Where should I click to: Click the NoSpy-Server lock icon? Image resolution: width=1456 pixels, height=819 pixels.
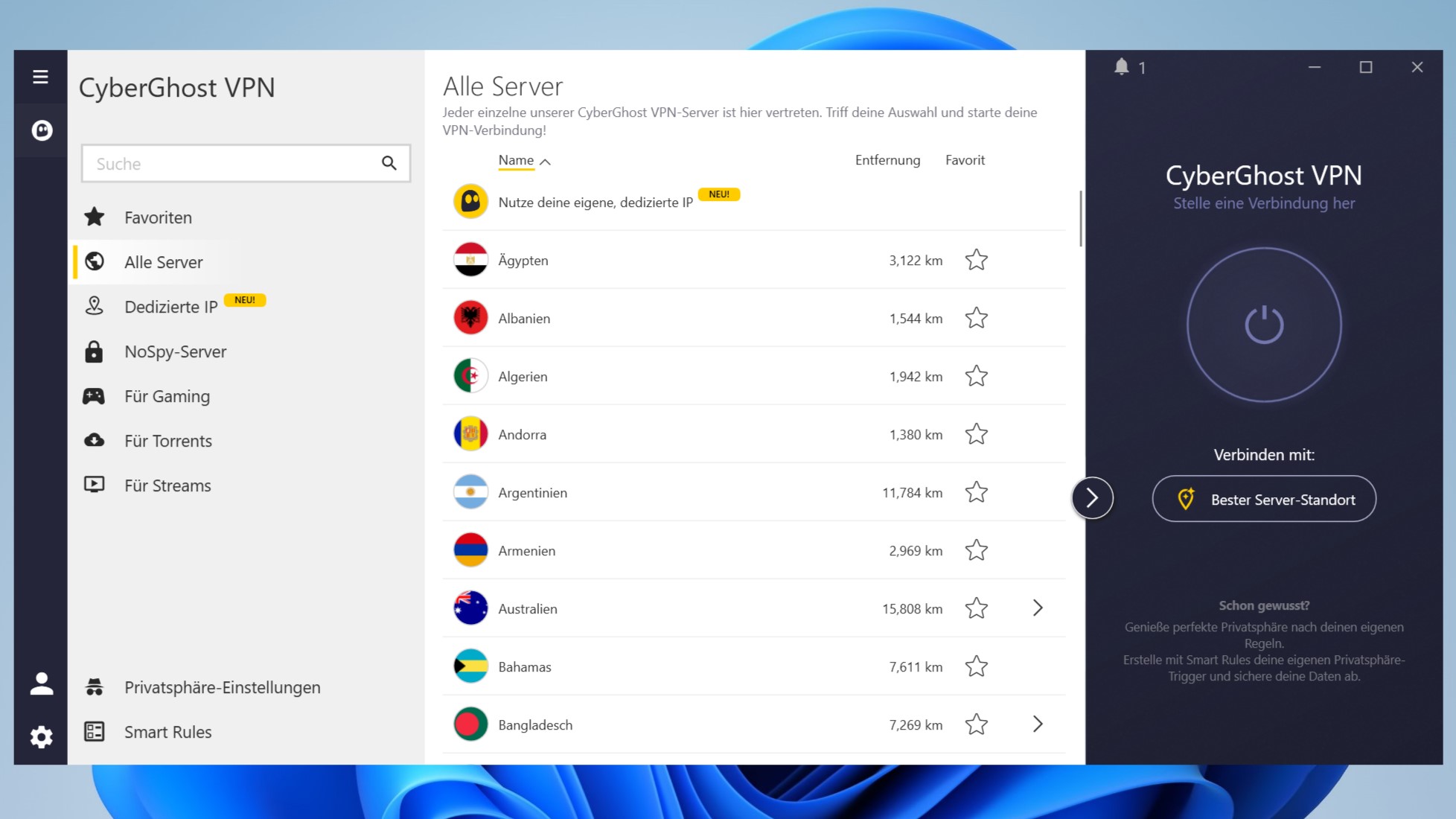click(94, 351)
